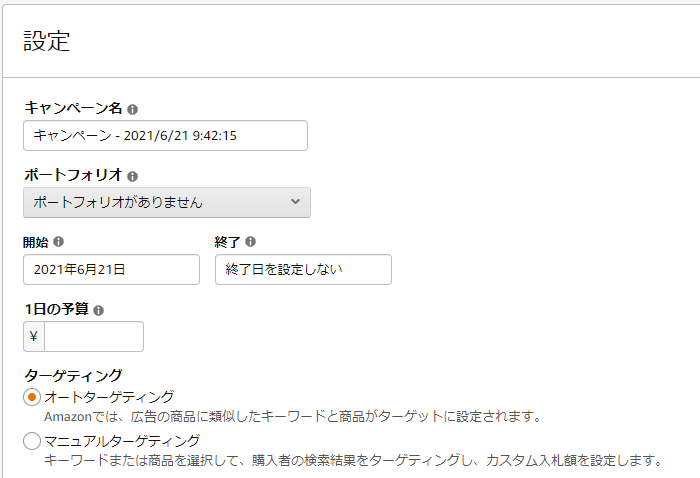Click the 1日の予算 label text
This screenshot has width=700, height=478.
(x=56, y=310)
